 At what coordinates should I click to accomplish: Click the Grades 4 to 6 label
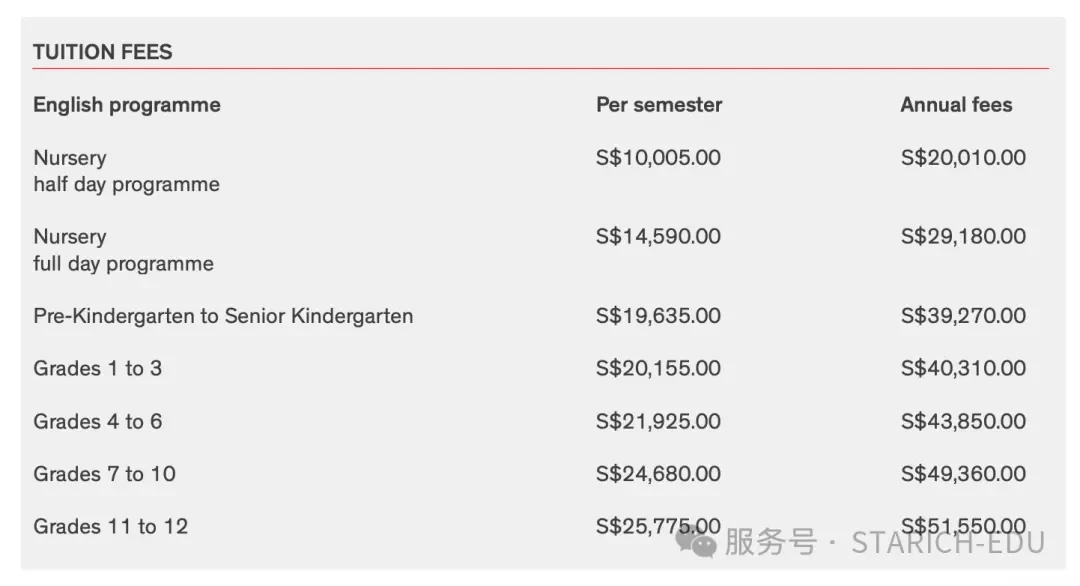point(98,421)
